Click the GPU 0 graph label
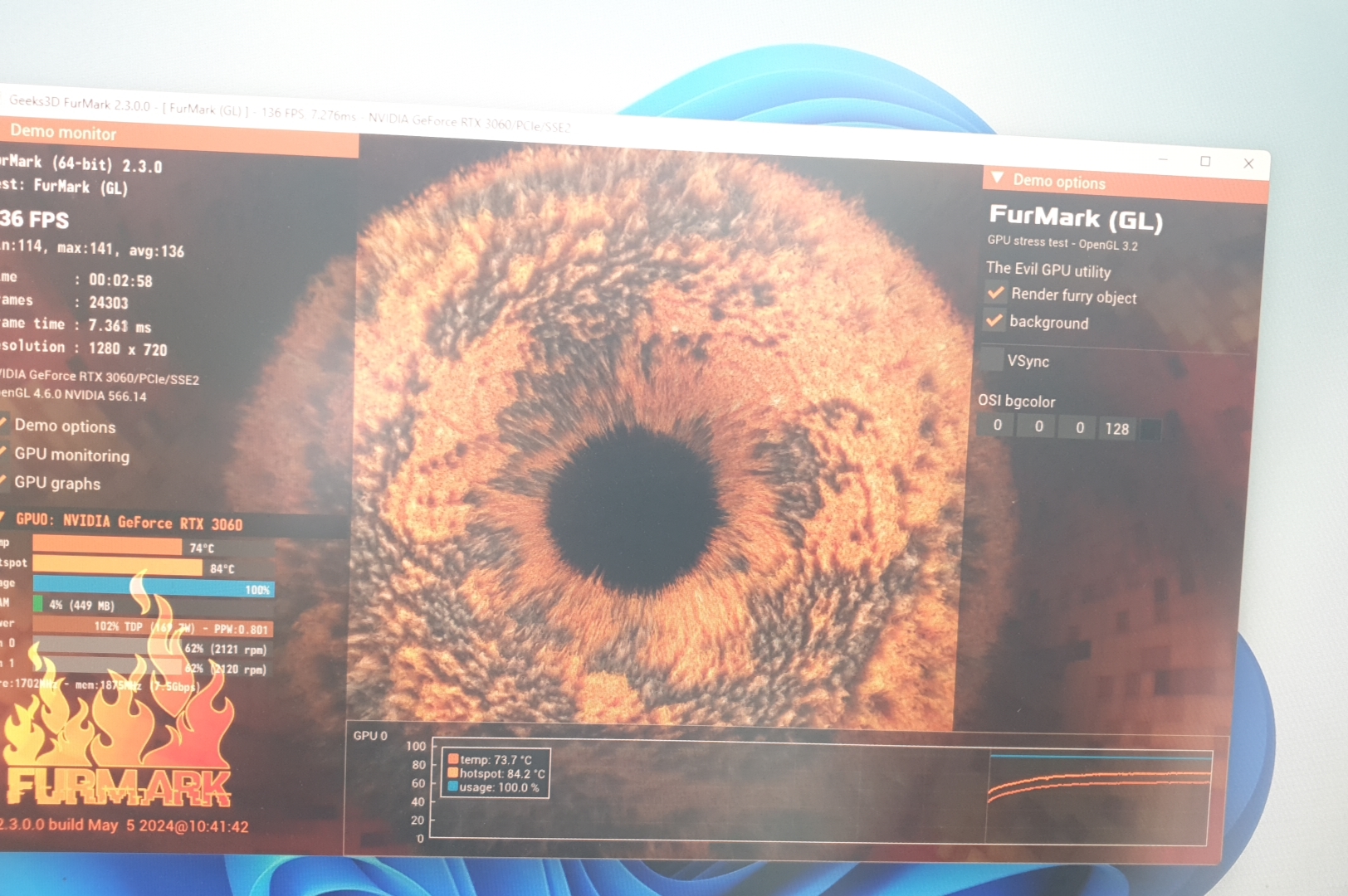Screen dimensions: 1348x896 coord(370,735)
